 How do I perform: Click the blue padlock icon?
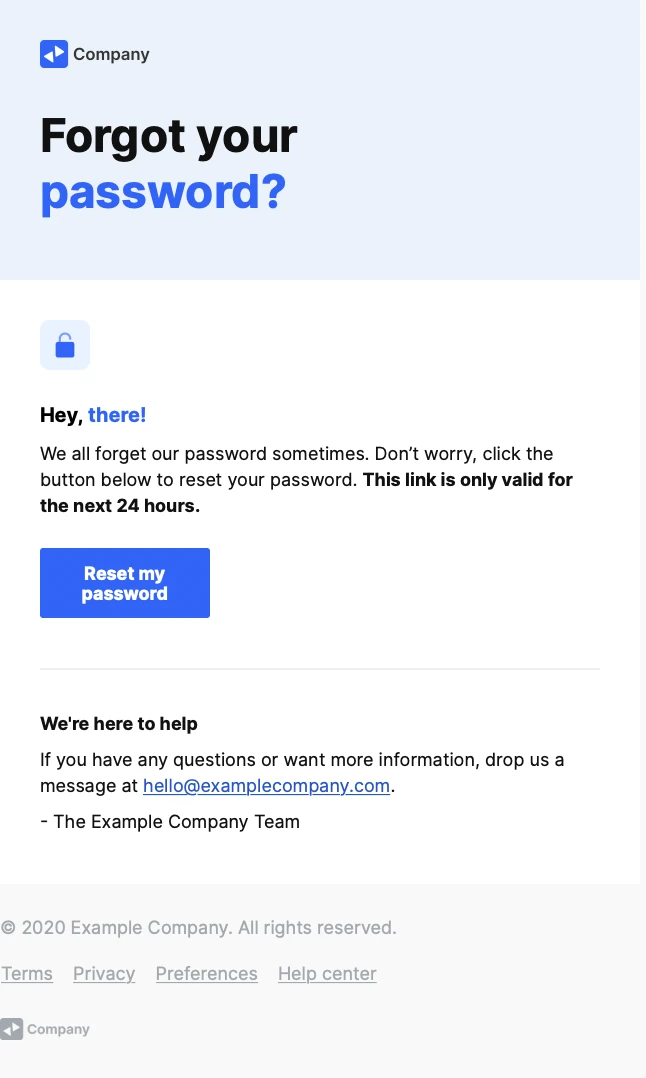(65, 345)
